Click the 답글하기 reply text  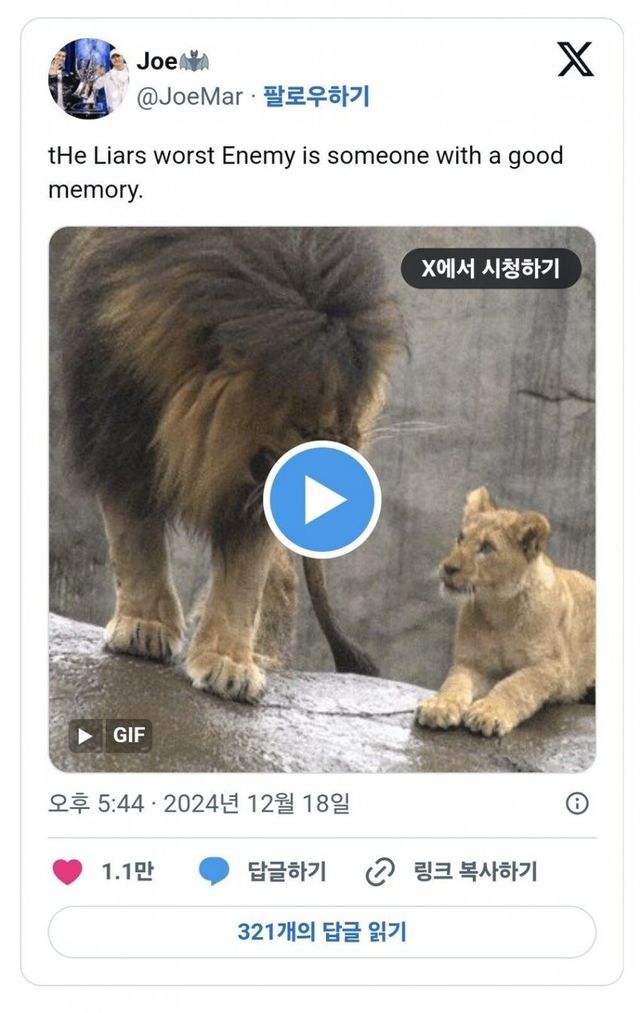pyautogui.click(x=287, y=872)
